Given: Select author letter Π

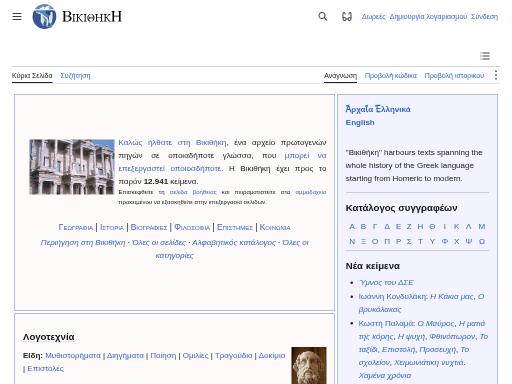Looking at the screenshot, I should 387,241.
